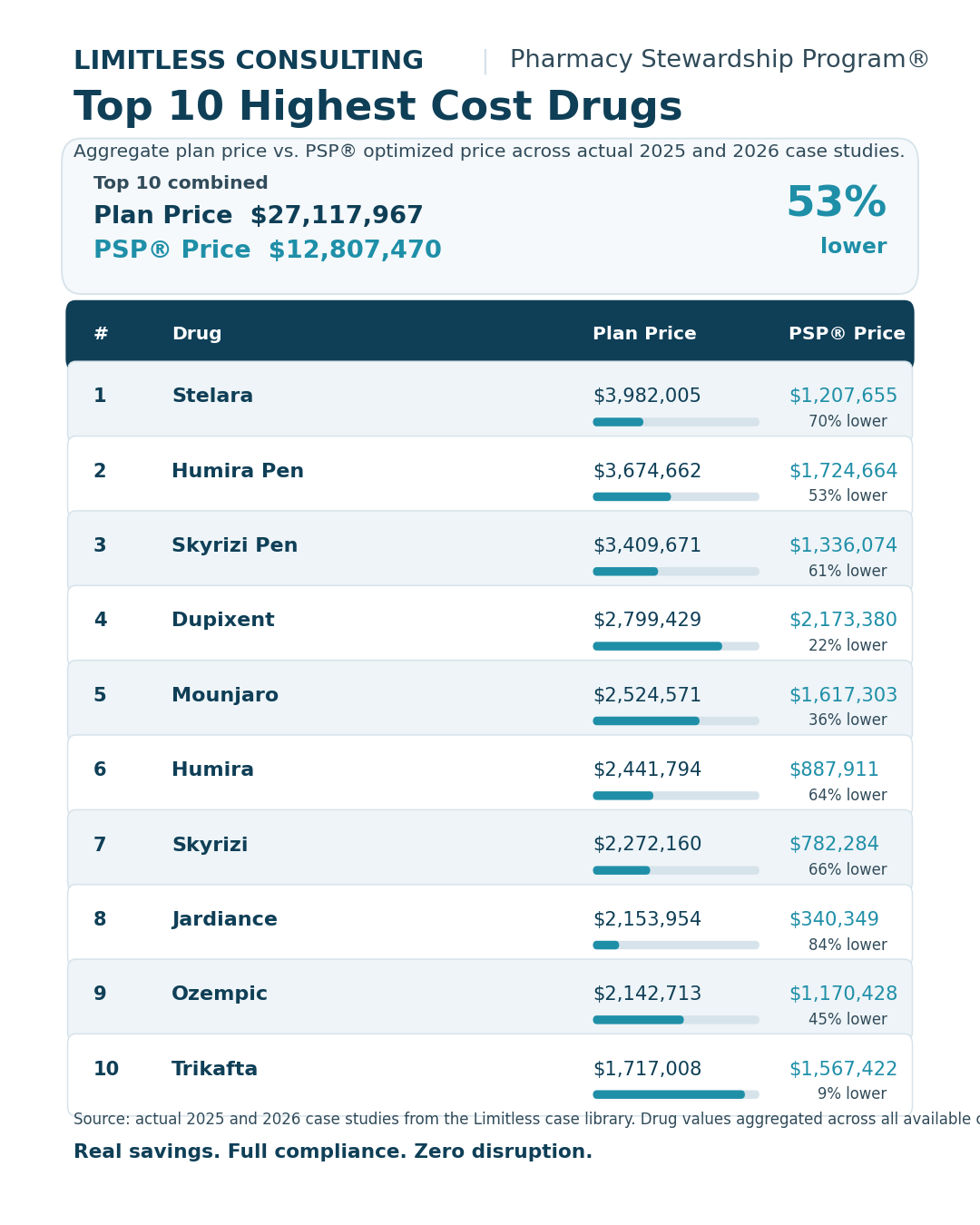Select the Ozempic "45% lower" label
The width and height of the screenshot is (980, 1225).
tap(848, 1020)
